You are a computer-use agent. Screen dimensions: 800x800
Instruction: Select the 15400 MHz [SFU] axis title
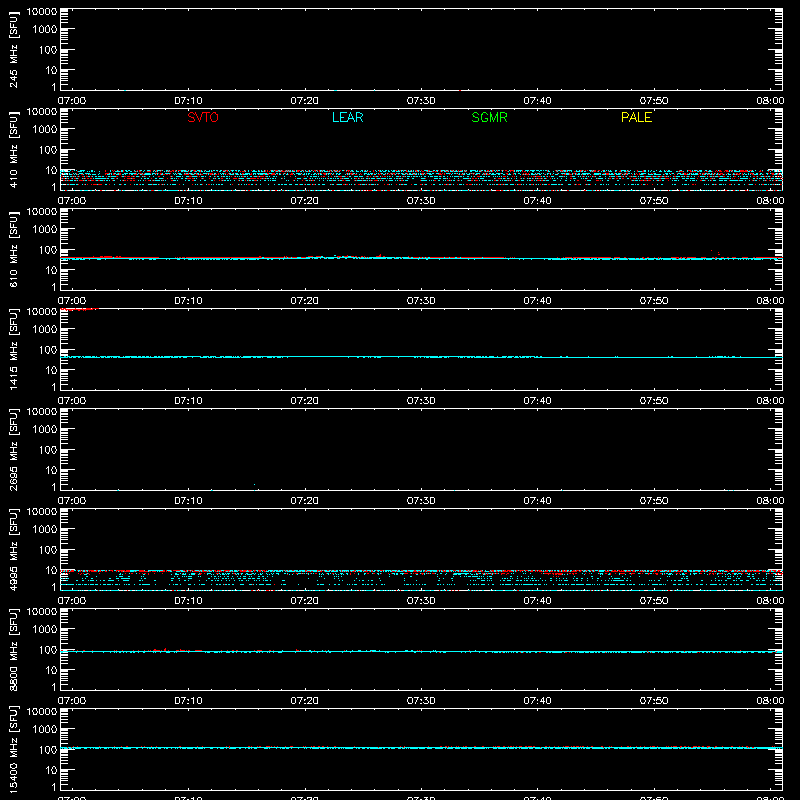coord(13,749)
